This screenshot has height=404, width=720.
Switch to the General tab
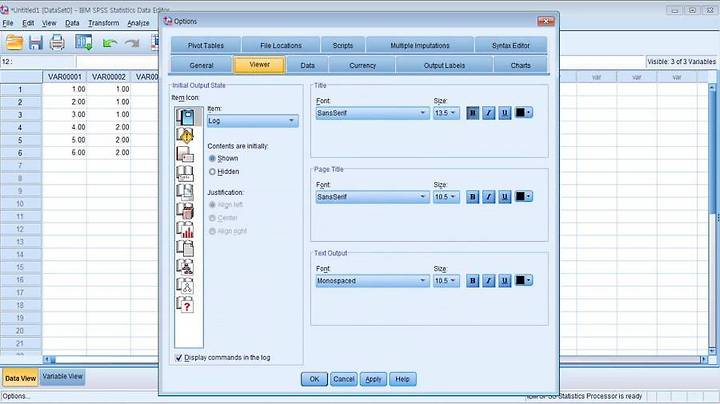coord(201,66)
